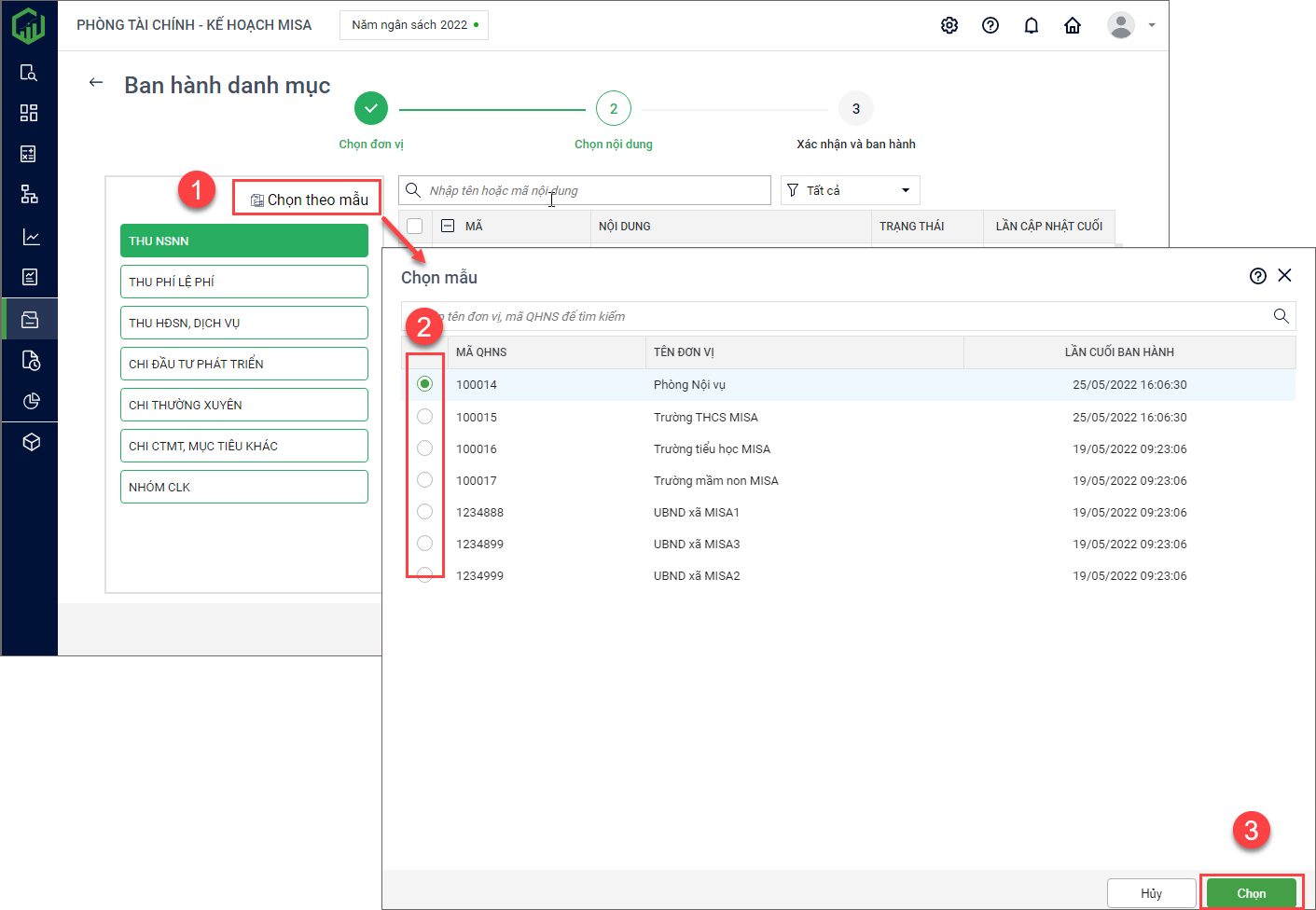Confirm with the green Chọn button
1316x910 pixels.
point(1251,893)
